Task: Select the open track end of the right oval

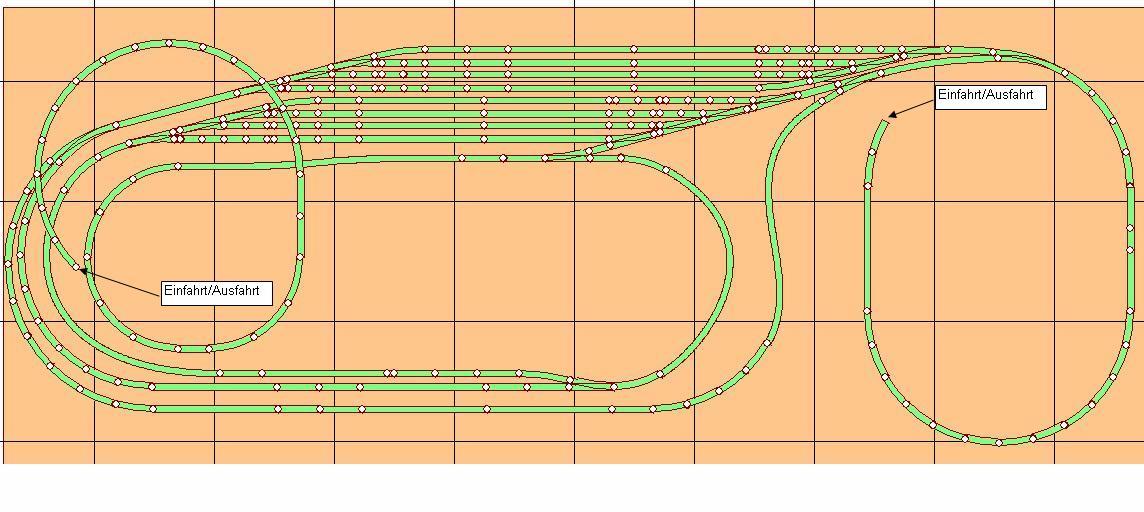Action: 885,121
